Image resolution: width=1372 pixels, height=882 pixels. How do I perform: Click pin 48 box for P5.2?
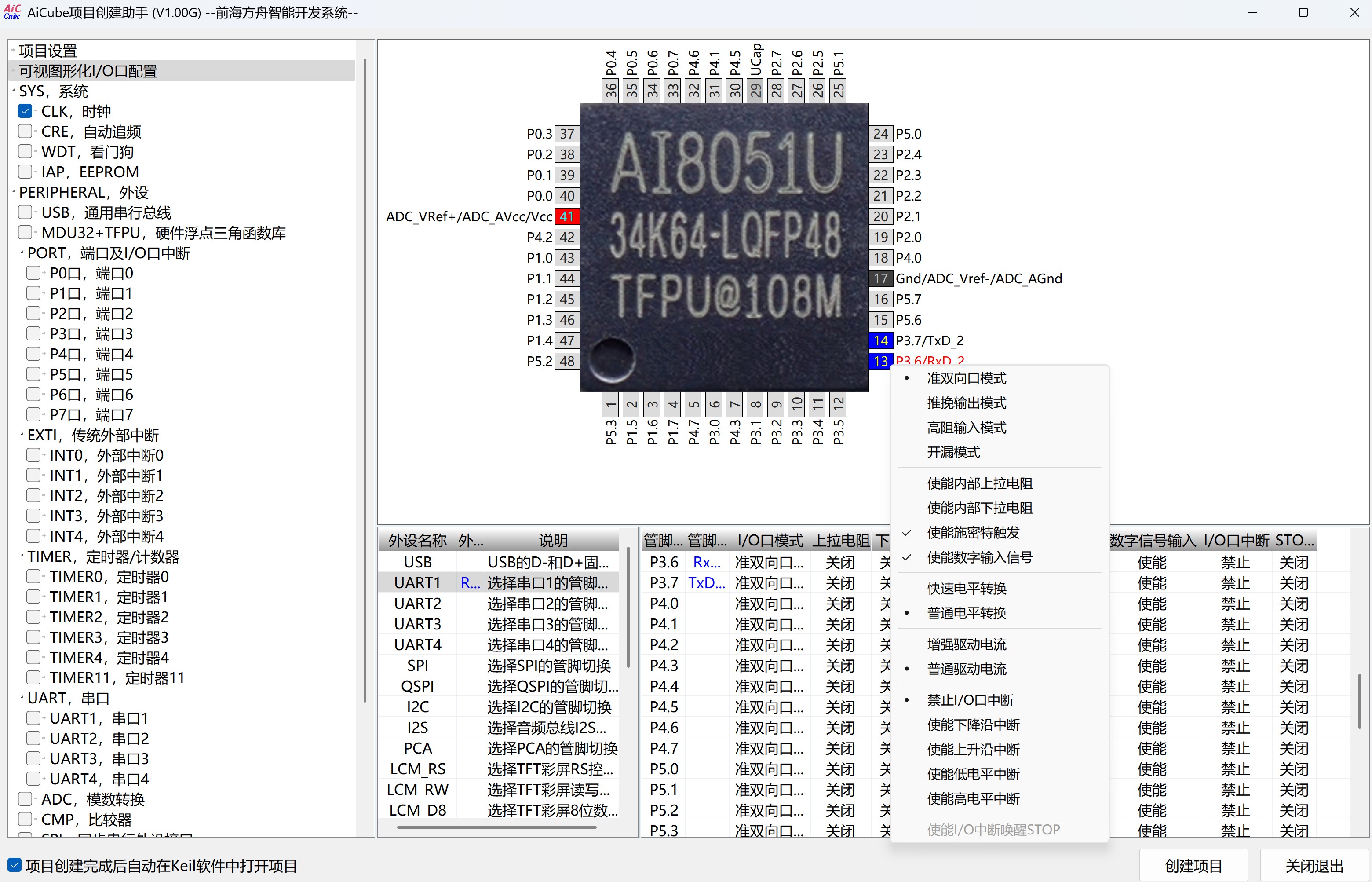tap(567, 362)
